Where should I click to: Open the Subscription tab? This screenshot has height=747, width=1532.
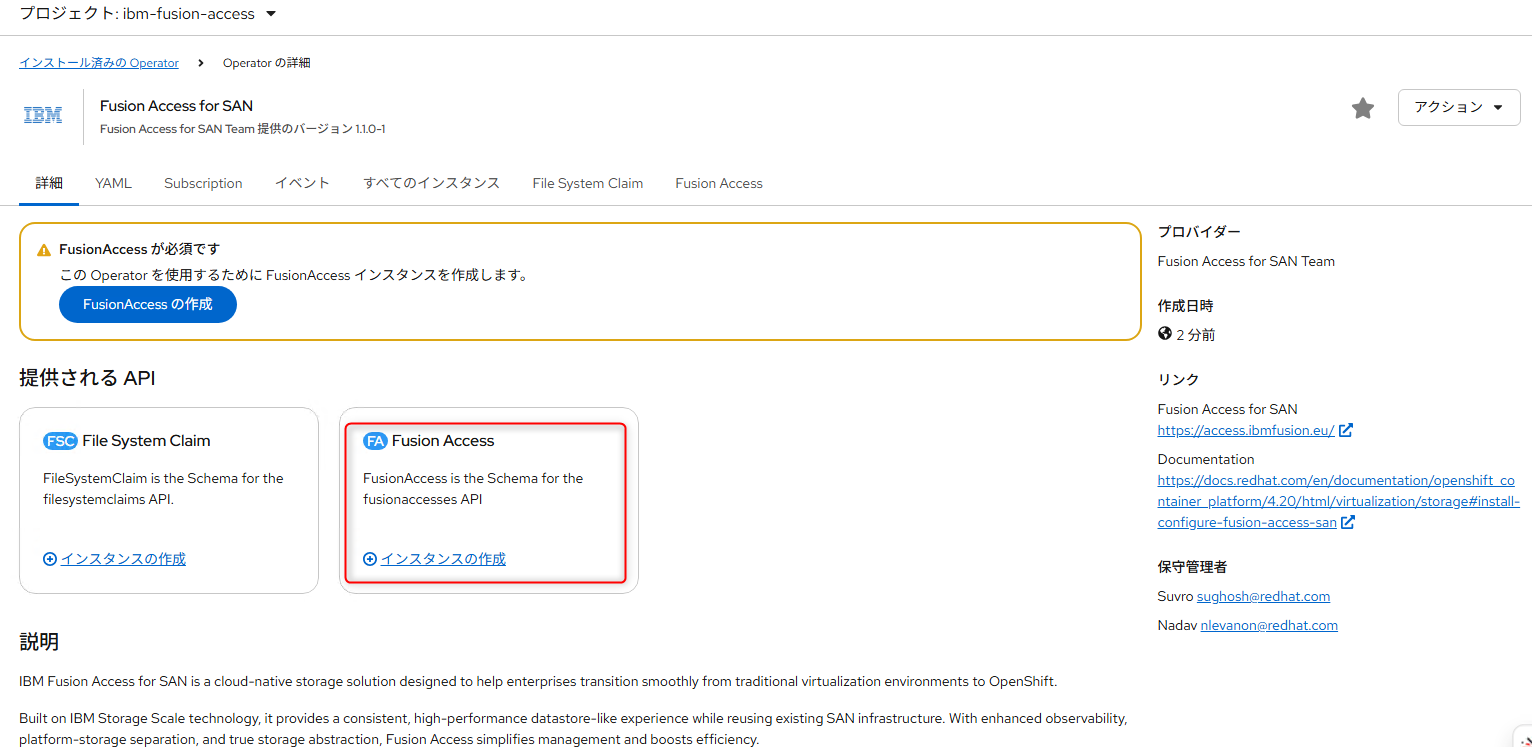203,183
